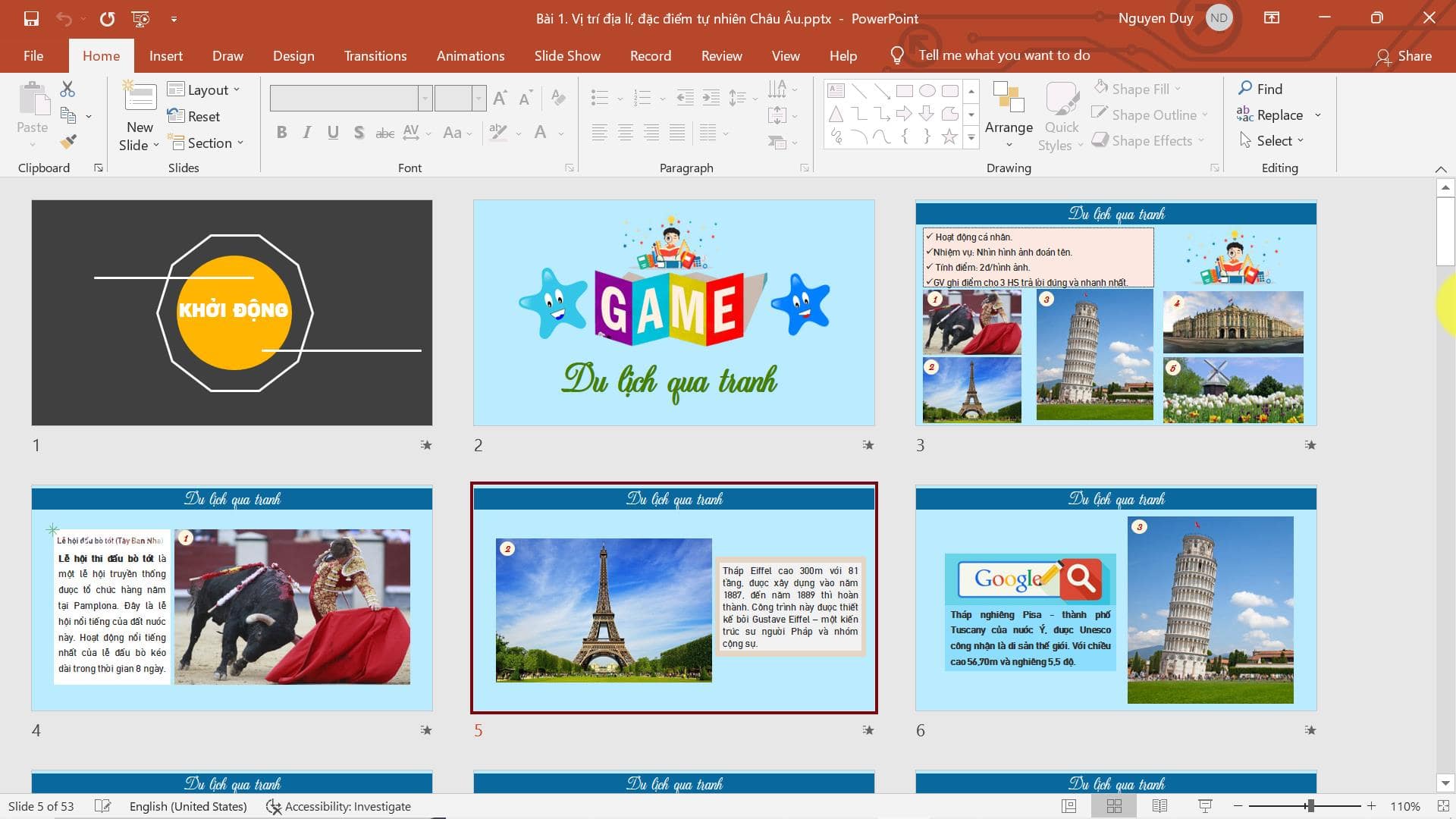Click the Reset slide button

point(194,116)
